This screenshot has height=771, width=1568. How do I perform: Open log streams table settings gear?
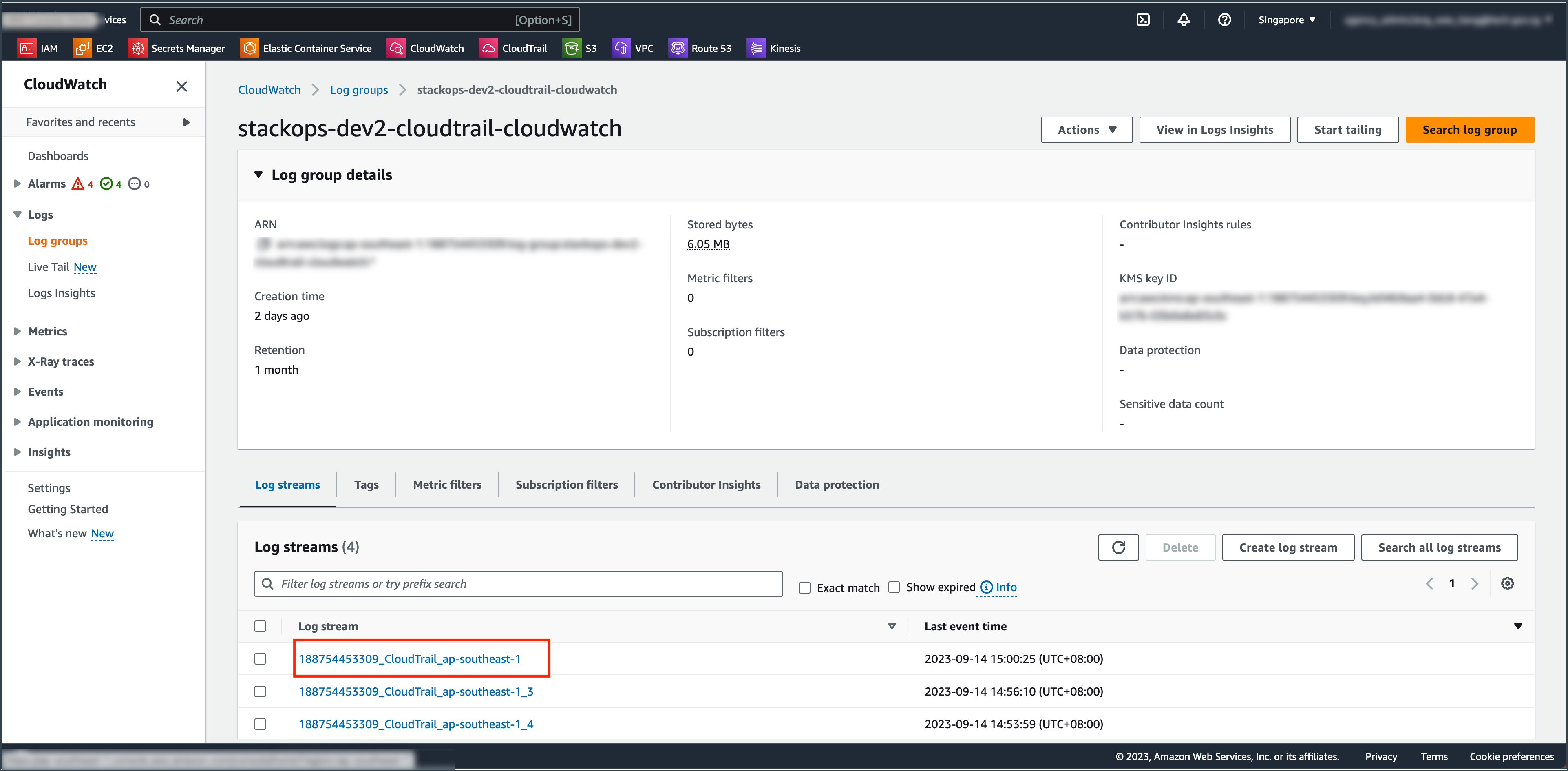[x=1507, y=583]
